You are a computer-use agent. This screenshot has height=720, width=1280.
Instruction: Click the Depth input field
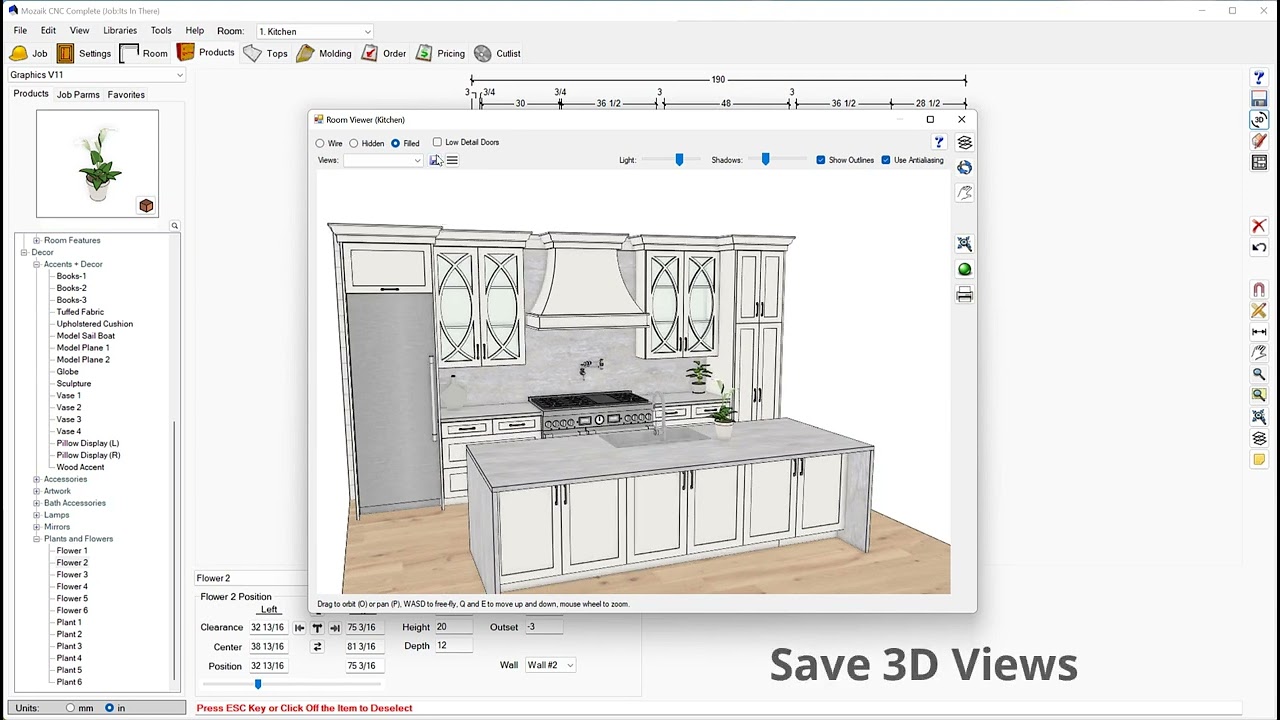[x=454, y=646]
